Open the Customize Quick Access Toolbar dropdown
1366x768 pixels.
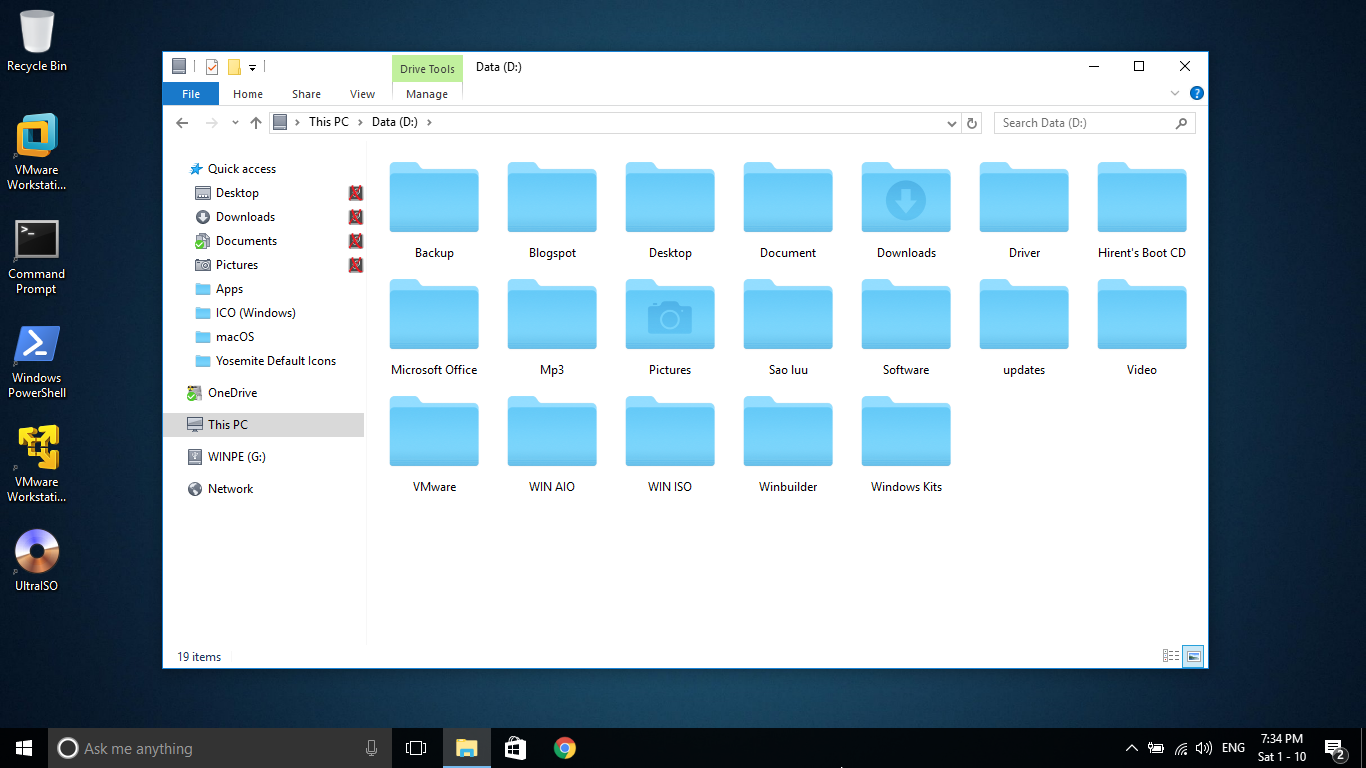253,66
